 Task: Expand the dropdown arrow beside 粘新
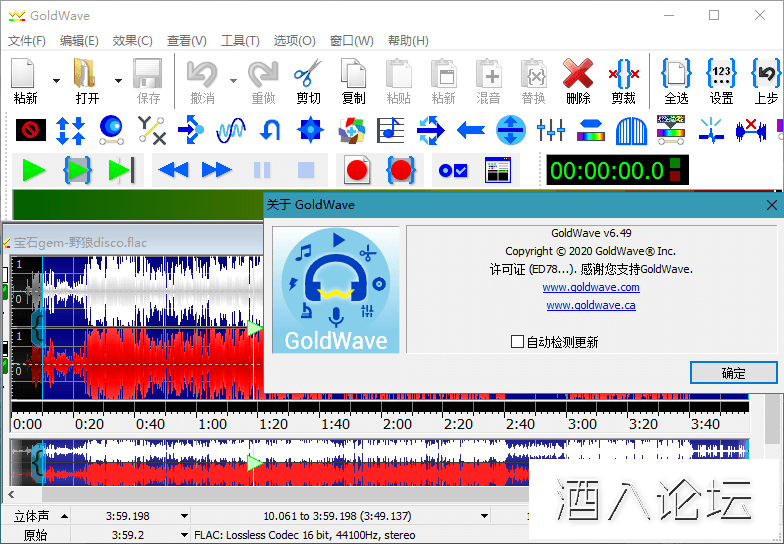(x=56, y=81)
